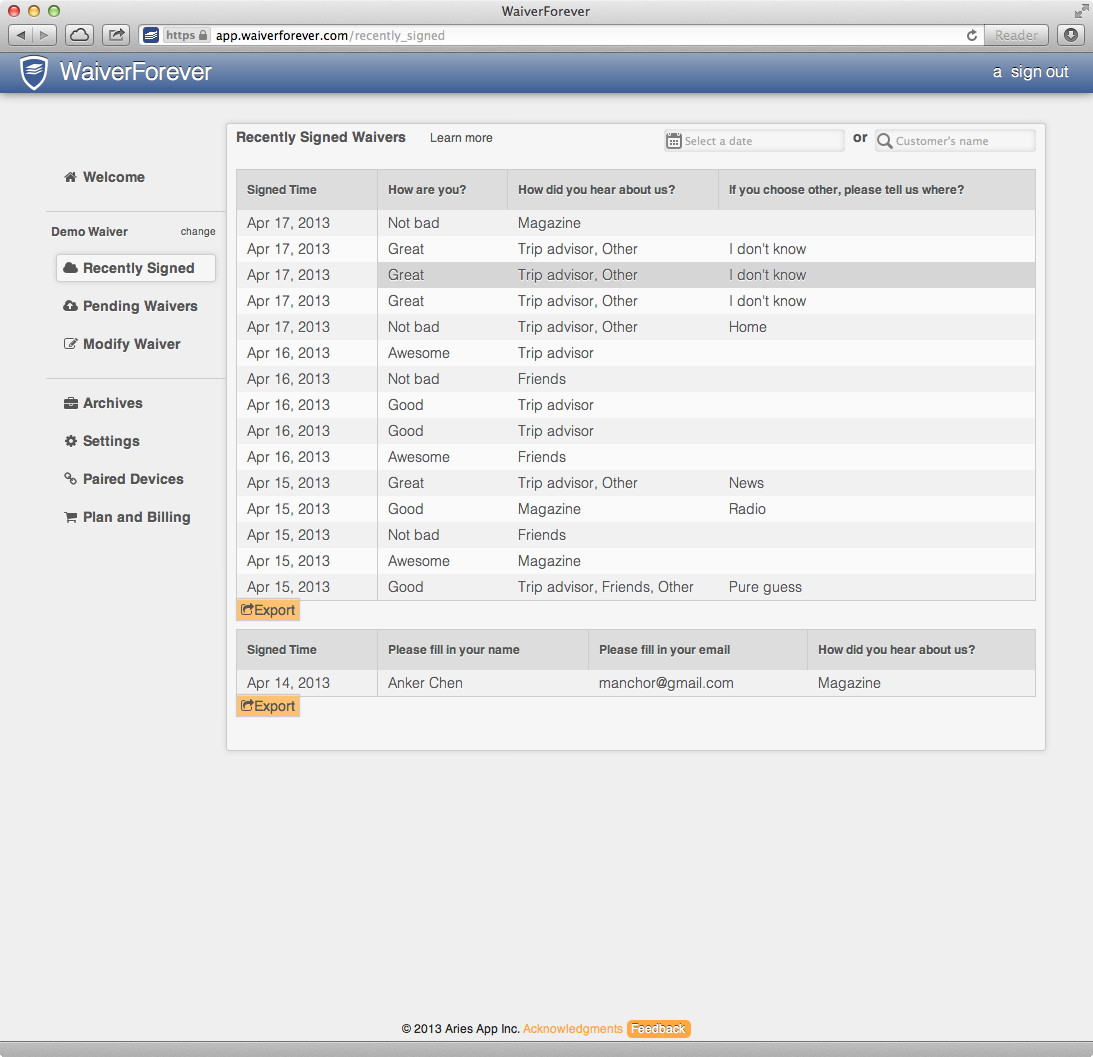Click the link icon beside Paired Devices
1093x1057 pixels.
[70, 478]
